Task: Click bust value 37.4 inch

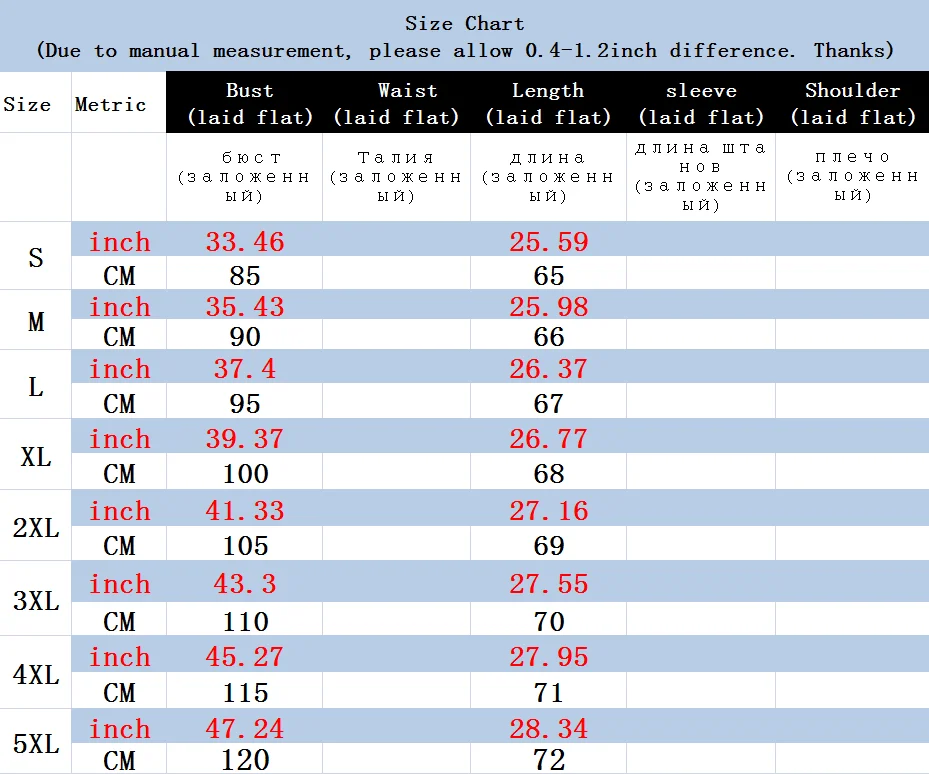Action: (245, 369)
